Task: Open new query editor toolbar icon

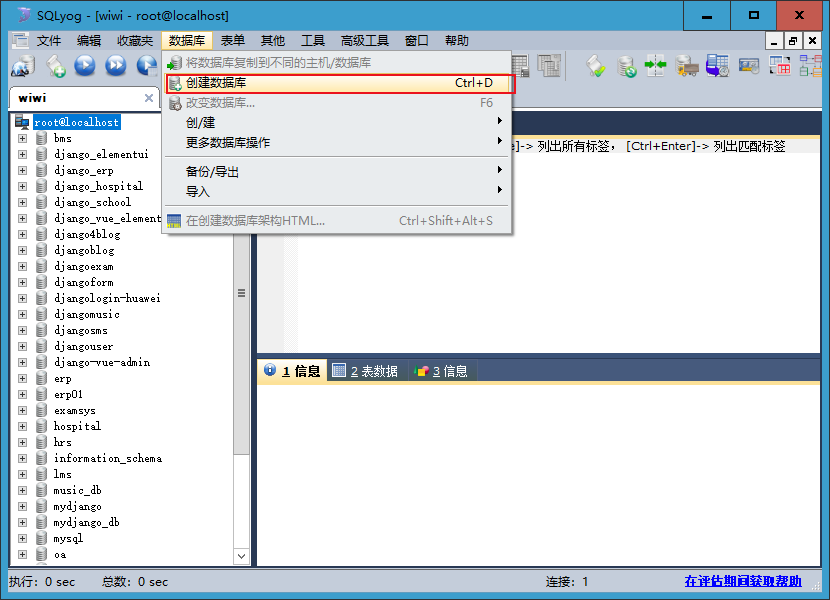Action: (55, 66)
